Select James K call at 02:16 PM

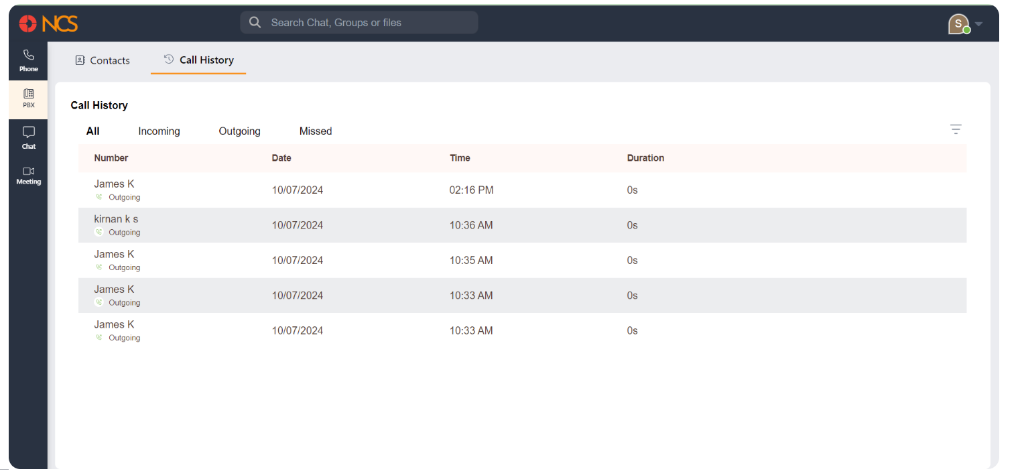pyautogui.click(x=522, y=190)
